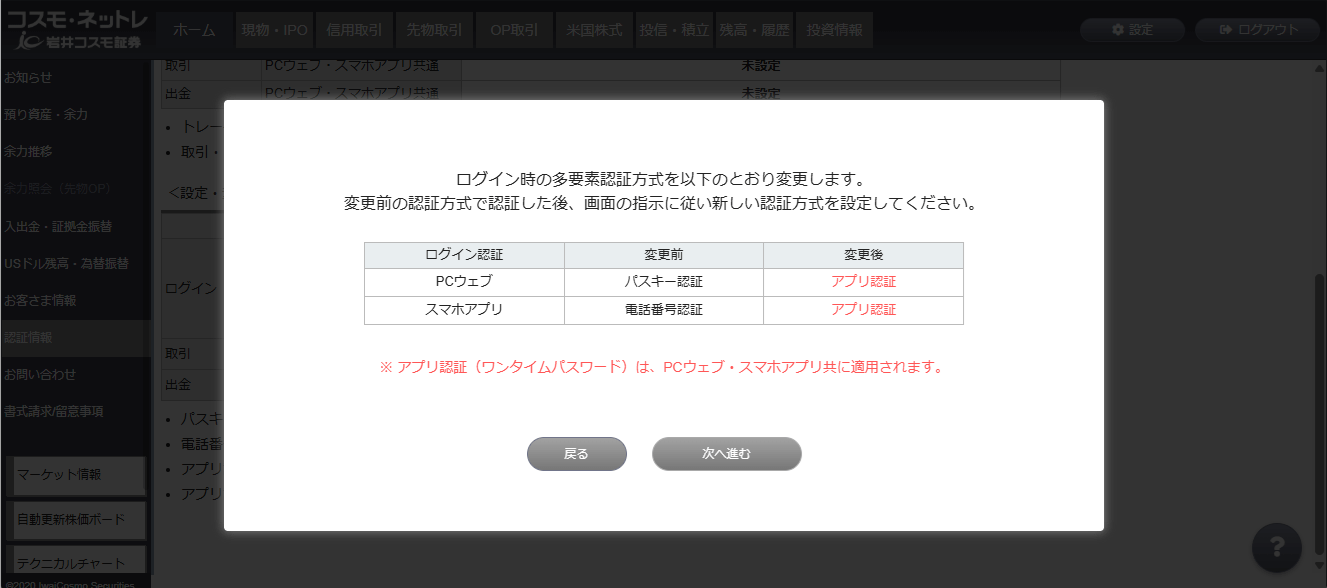Screen dimensions: 1327x588
Task: Select the ホーム menu tab
Action: point(194,30)
